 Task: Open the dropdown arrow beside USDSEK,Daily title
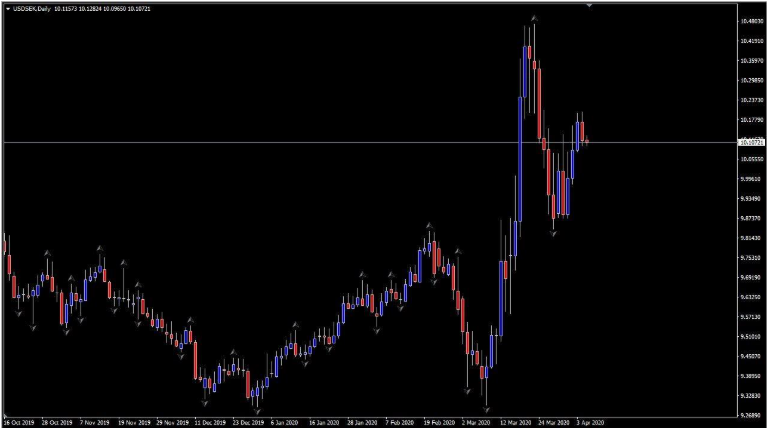point(8,9)
